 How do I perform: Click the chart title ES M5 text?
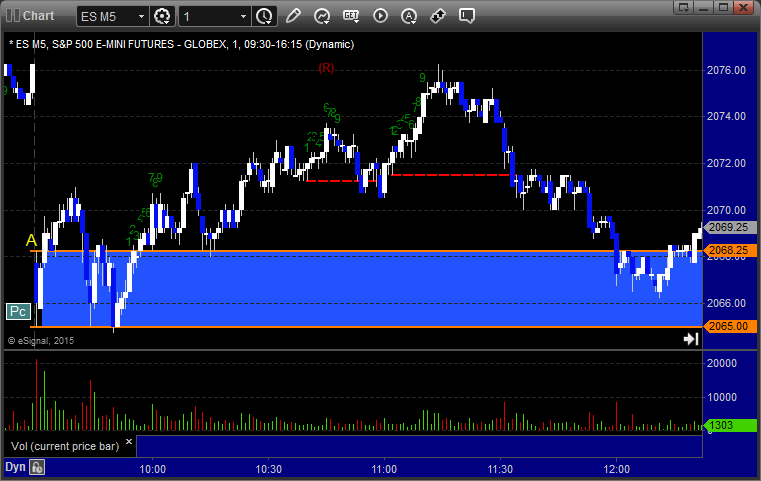tap(182, 44)
